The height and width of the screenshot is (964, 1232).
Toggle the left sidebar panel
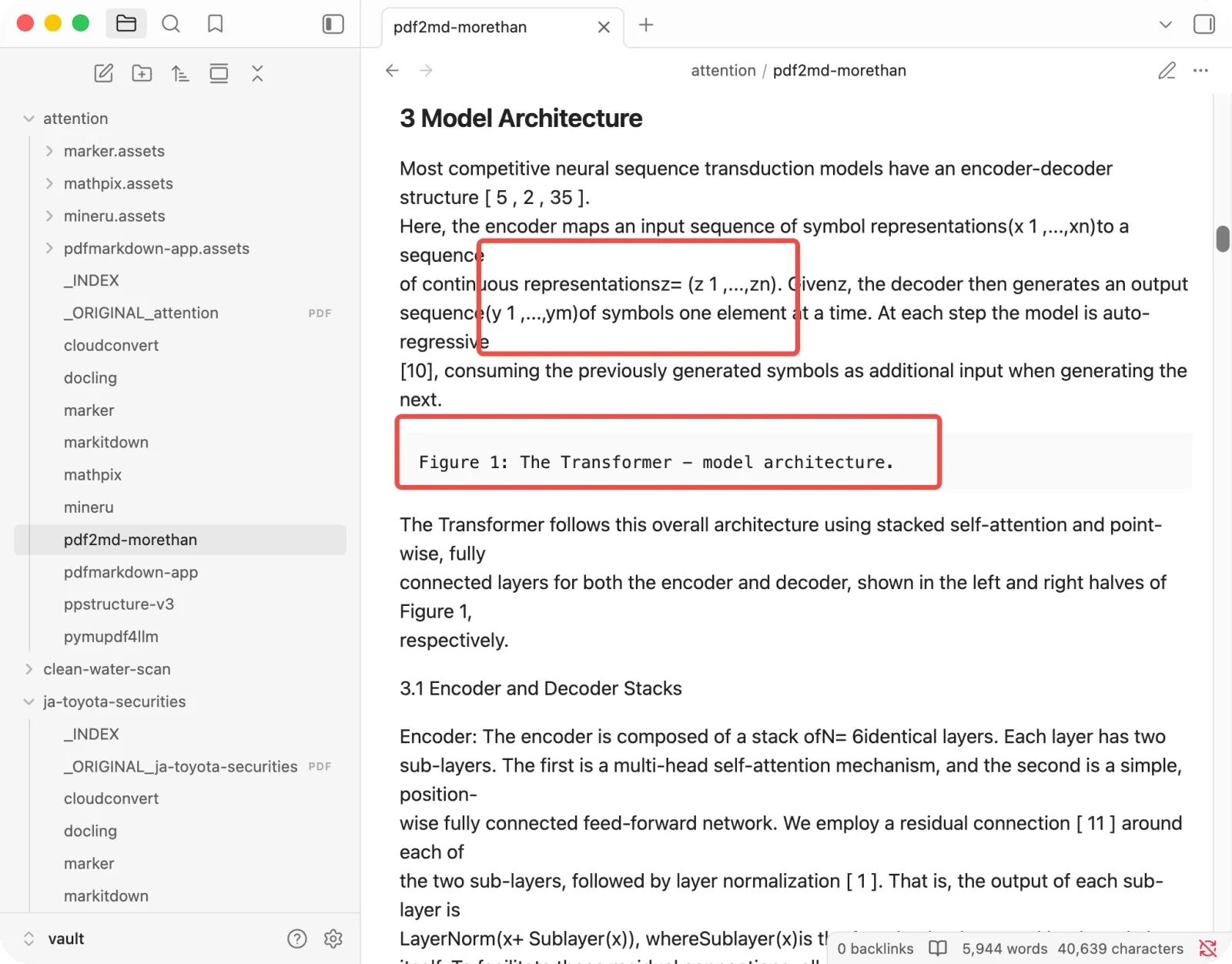tap(333, 24)
